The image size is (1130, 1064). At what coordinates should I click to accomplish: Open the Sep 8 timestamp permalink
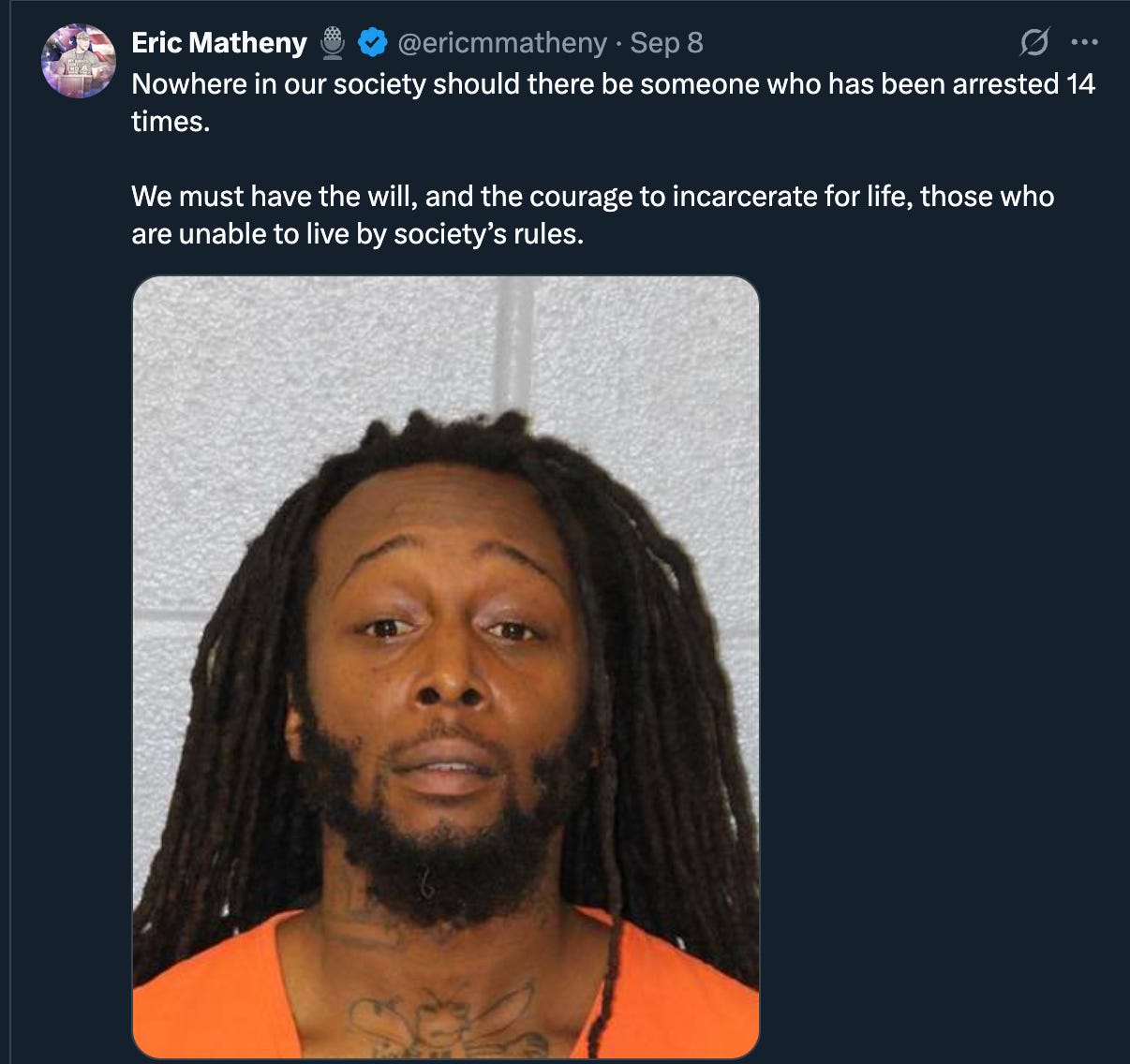tap(666, 43)
